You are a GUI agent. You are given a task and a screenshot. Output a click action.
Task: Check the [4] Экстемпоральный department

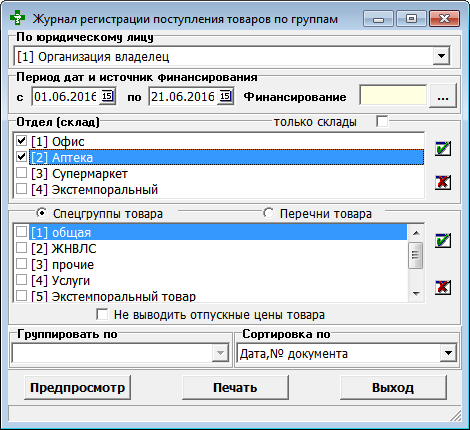pos(22,189)
